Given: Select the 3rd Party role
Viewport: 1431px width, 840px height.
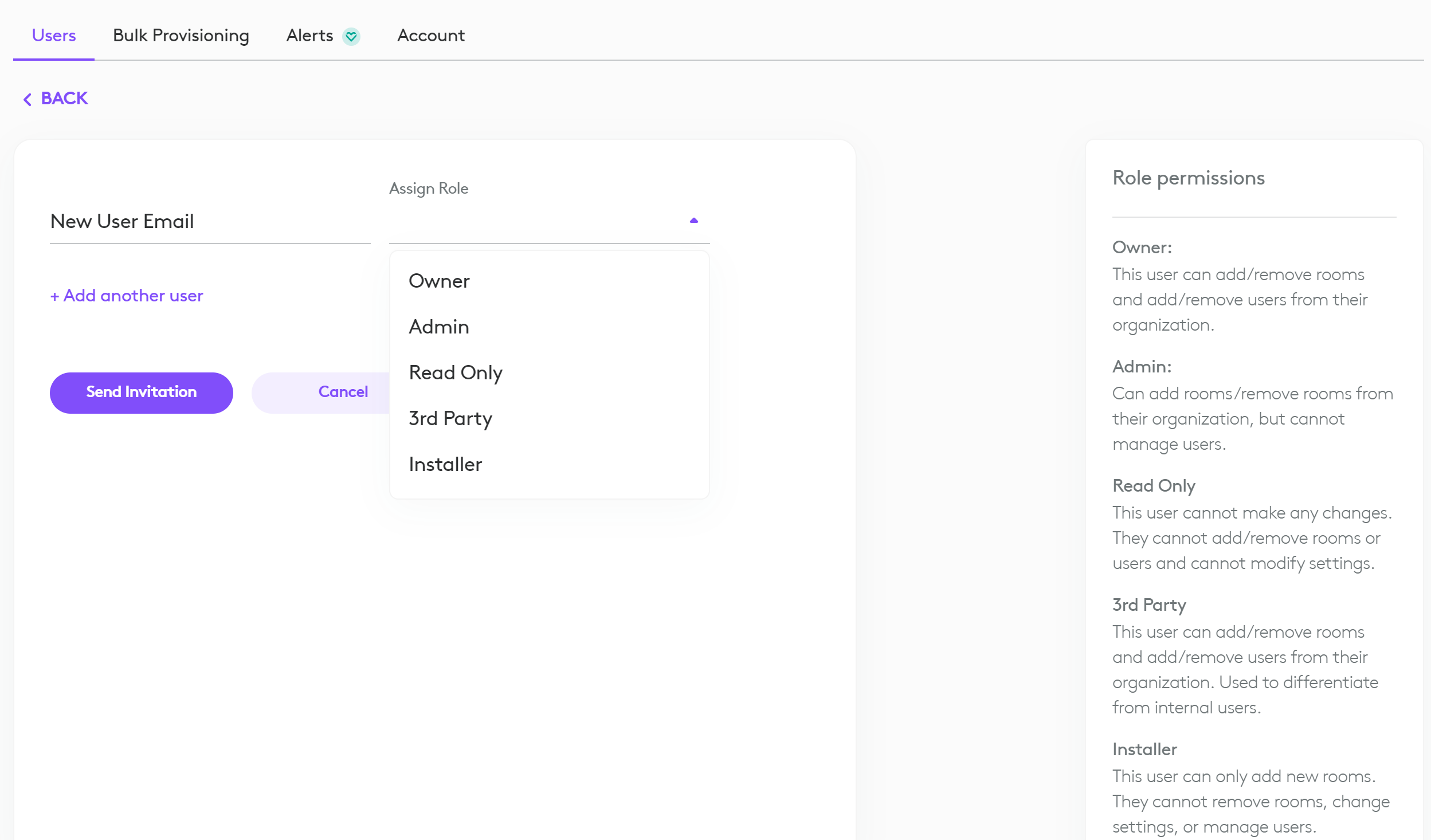Looking at the screenshot, I should click(450, 418).
